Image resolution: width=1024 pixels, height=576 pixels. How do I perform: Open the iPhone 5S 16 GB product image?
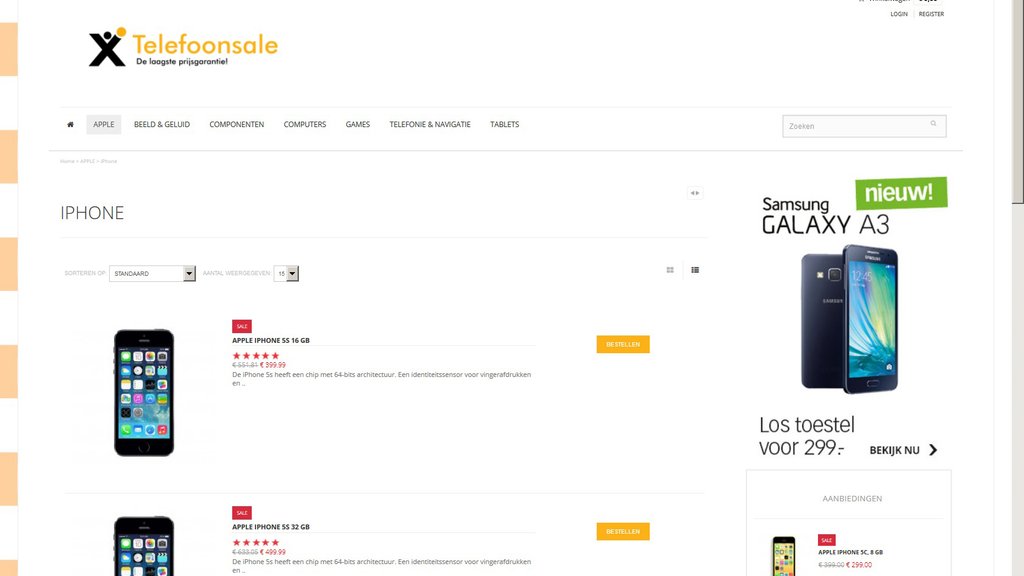[x=144, y=392]
